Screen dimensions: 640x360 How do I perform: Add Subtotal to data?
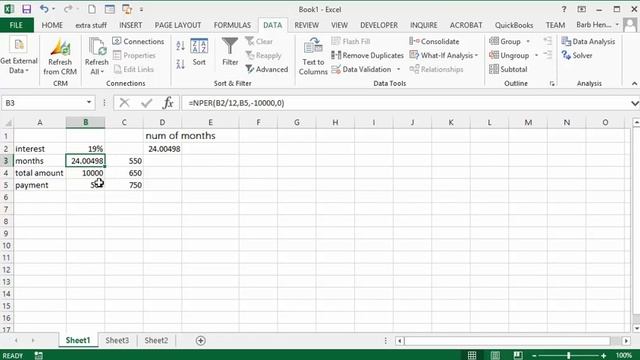click(508, 69)
